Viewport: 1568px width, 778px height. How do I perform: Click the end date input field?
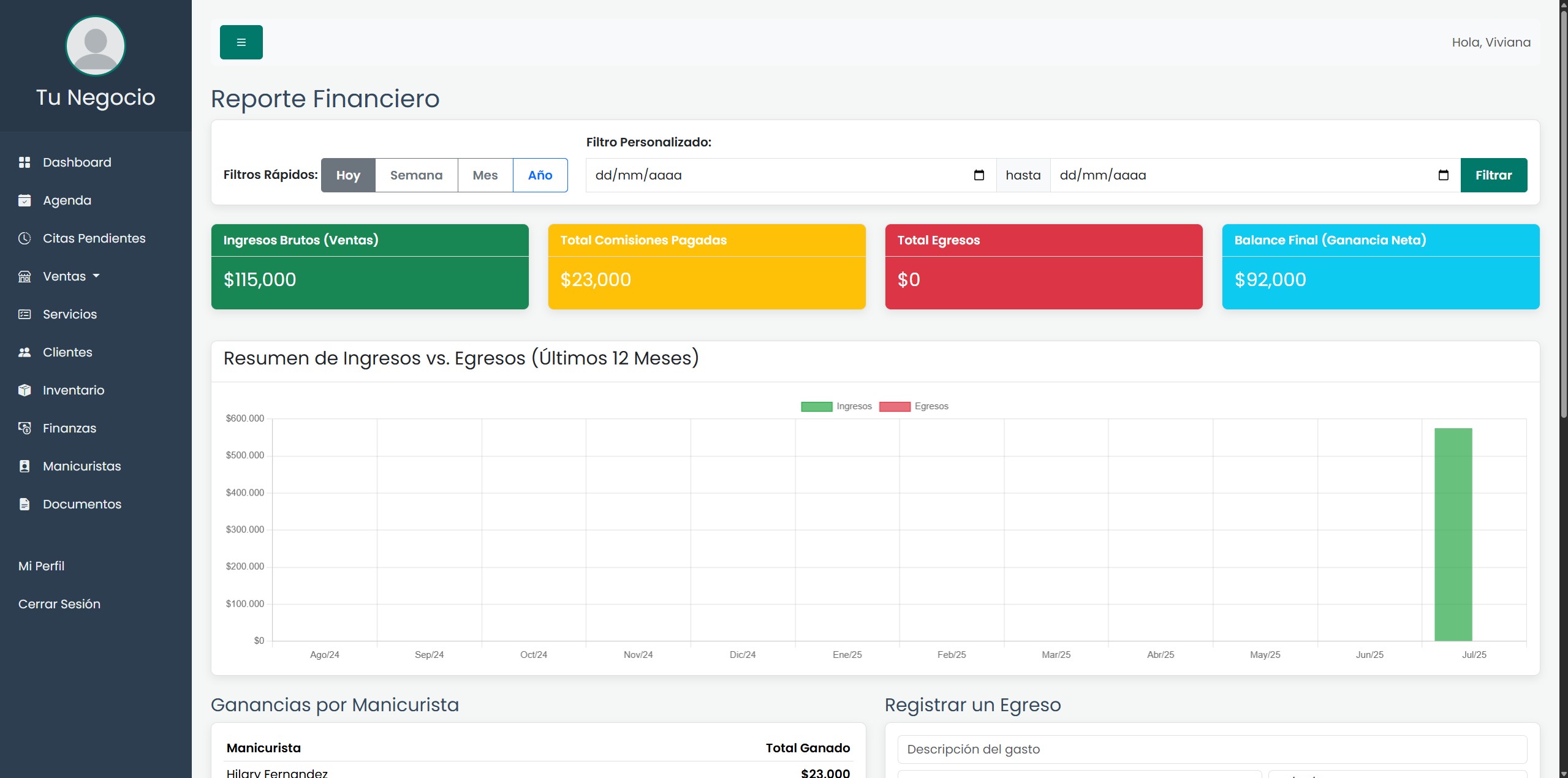click(x=1256, y=175)
